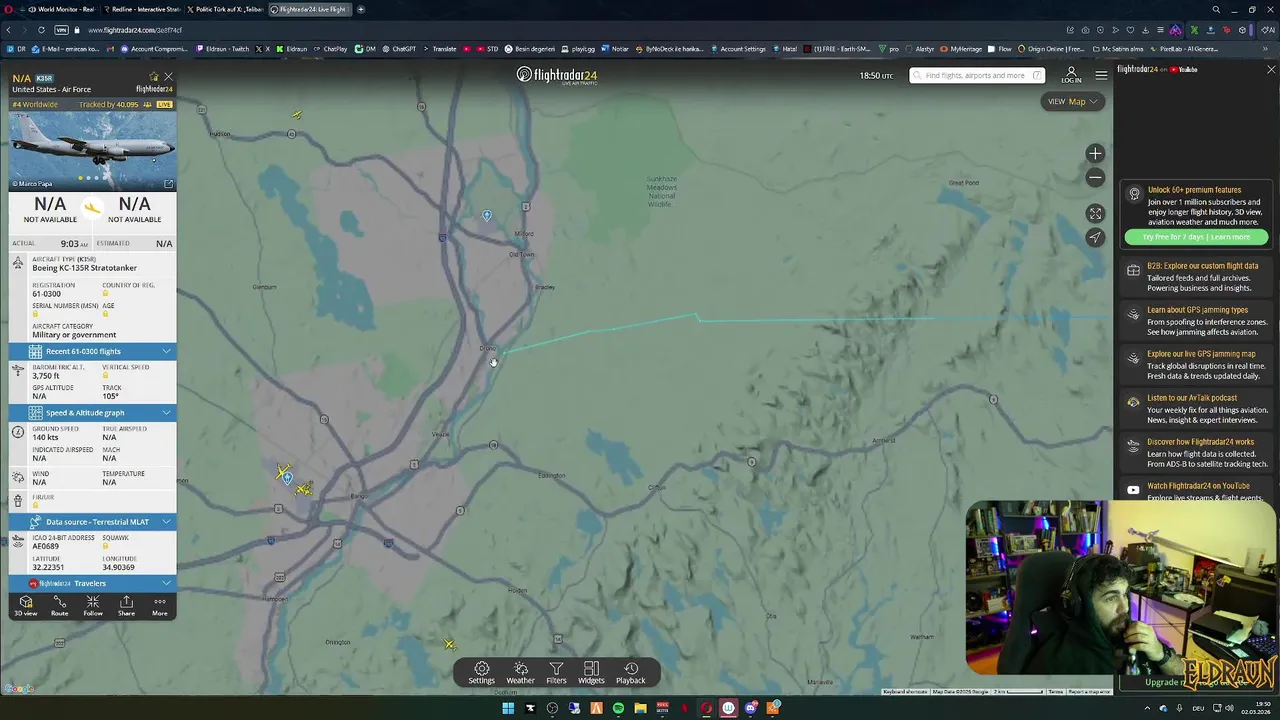Close the right promotional sidebar

(x=1271, y=70)
